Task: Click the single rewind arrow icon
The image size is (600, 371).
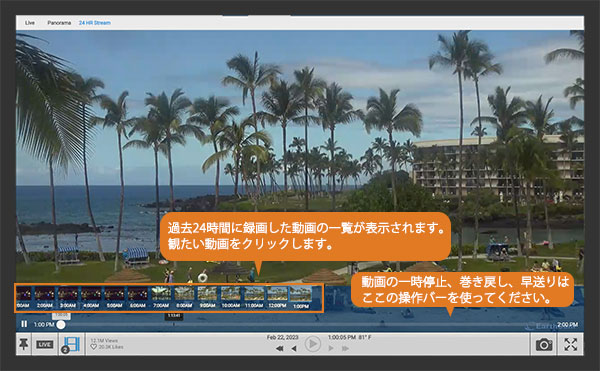Action: [294, 348]
